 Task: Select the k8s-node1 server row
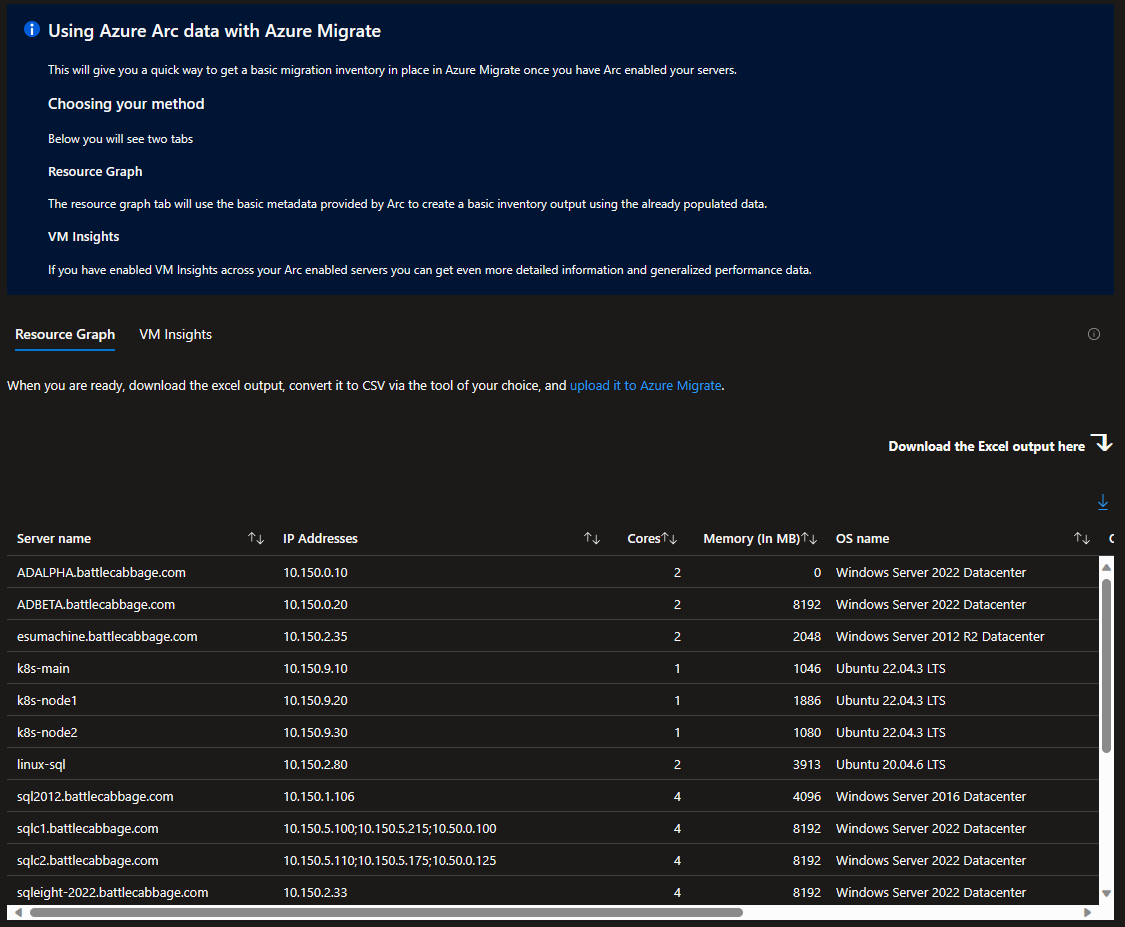point(552,700)
